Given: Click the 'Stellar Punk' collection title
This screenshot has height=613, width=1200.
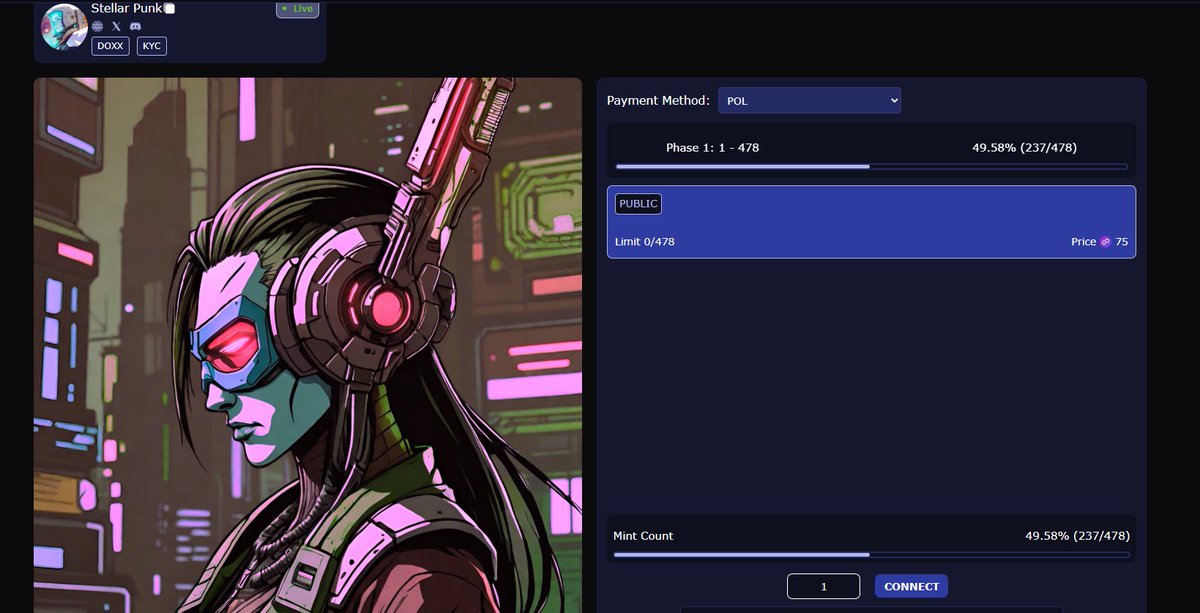Looking at the screenshot, I should point(127,8).
